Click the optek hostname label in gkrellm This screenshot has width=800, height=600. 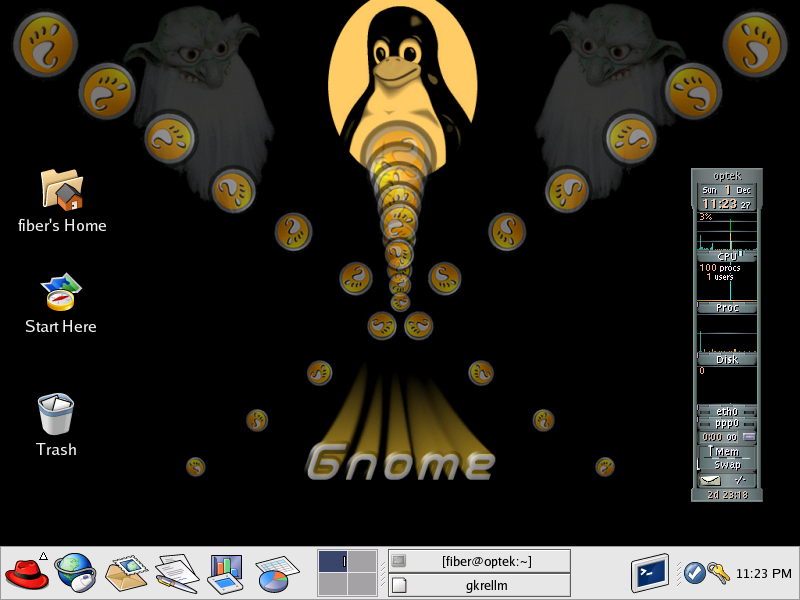(x=727, y=176)
